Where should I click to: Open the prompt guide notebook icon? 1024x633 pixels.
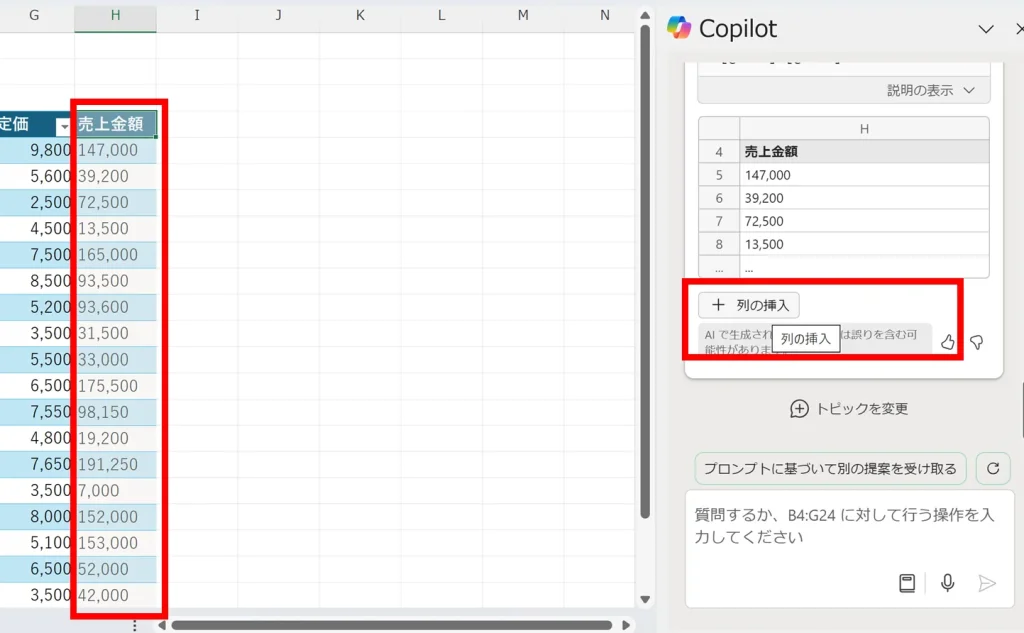point(907,583)
